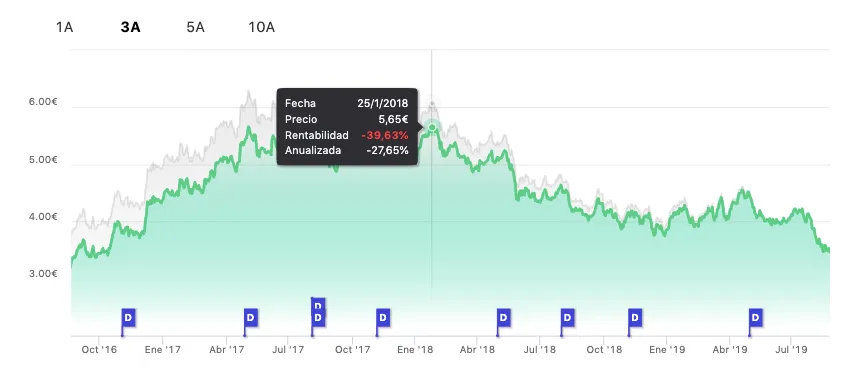The height and width of the screenshot is (369, 857).
Task: Click the 3.00€ y-axis label
Action: pos(43,273)
